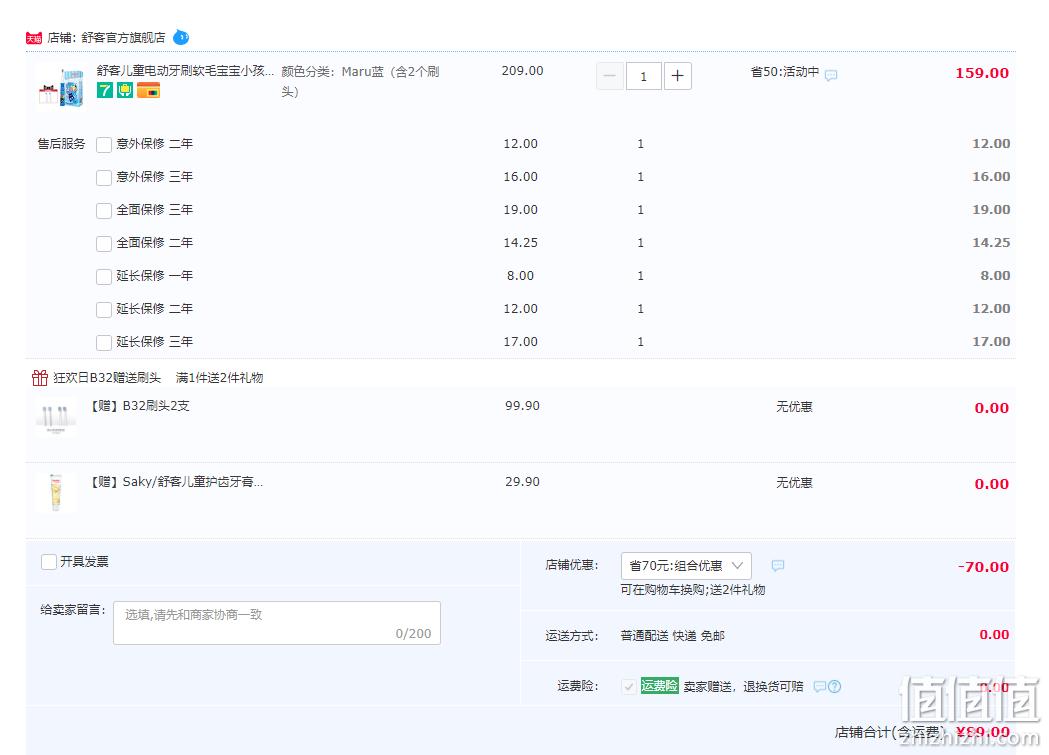Viewport: 1049px width, 755px height.
Task: Click the 无优惠 label in B32刷头 row
Action: (794, 407)
